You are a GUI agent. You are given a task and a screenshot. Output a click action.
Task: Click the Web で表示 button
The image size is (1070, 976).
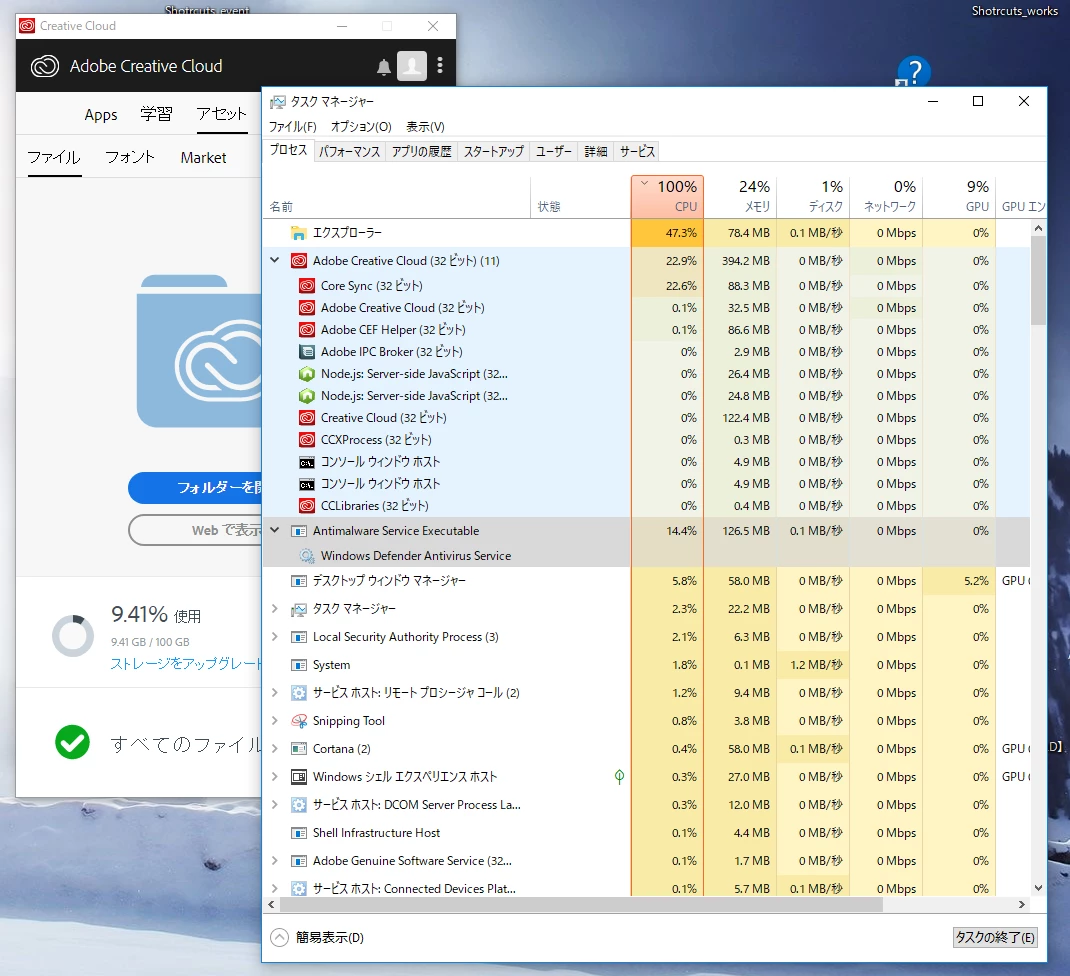click(x=195, y=530)
